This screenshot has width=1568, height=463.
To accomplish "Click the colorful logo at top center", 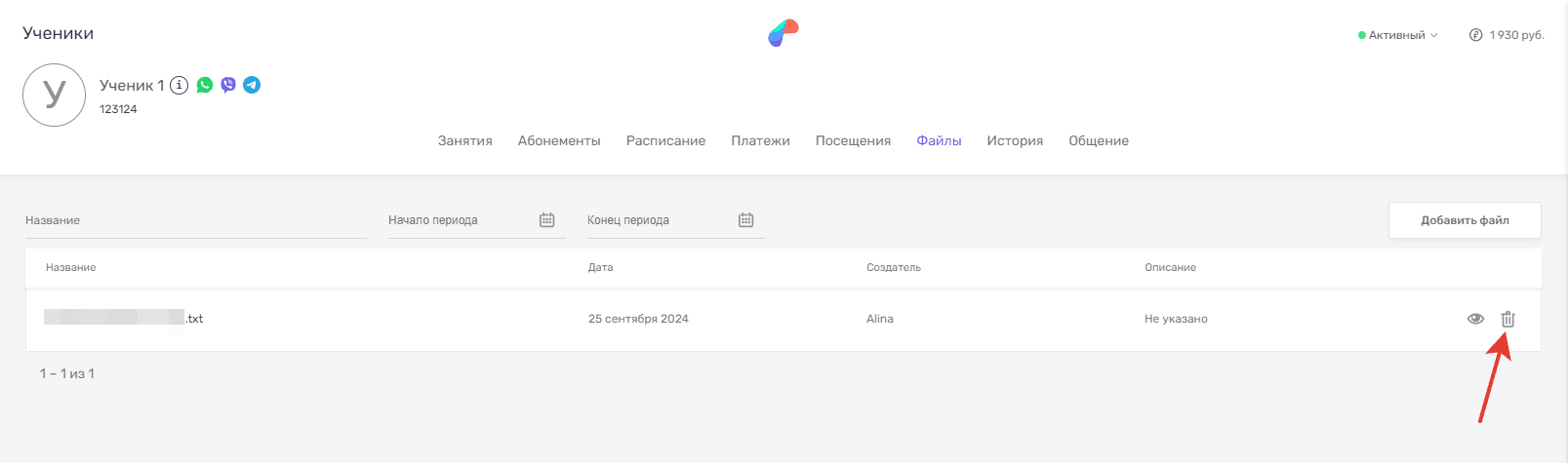I will tap(783, 33).
